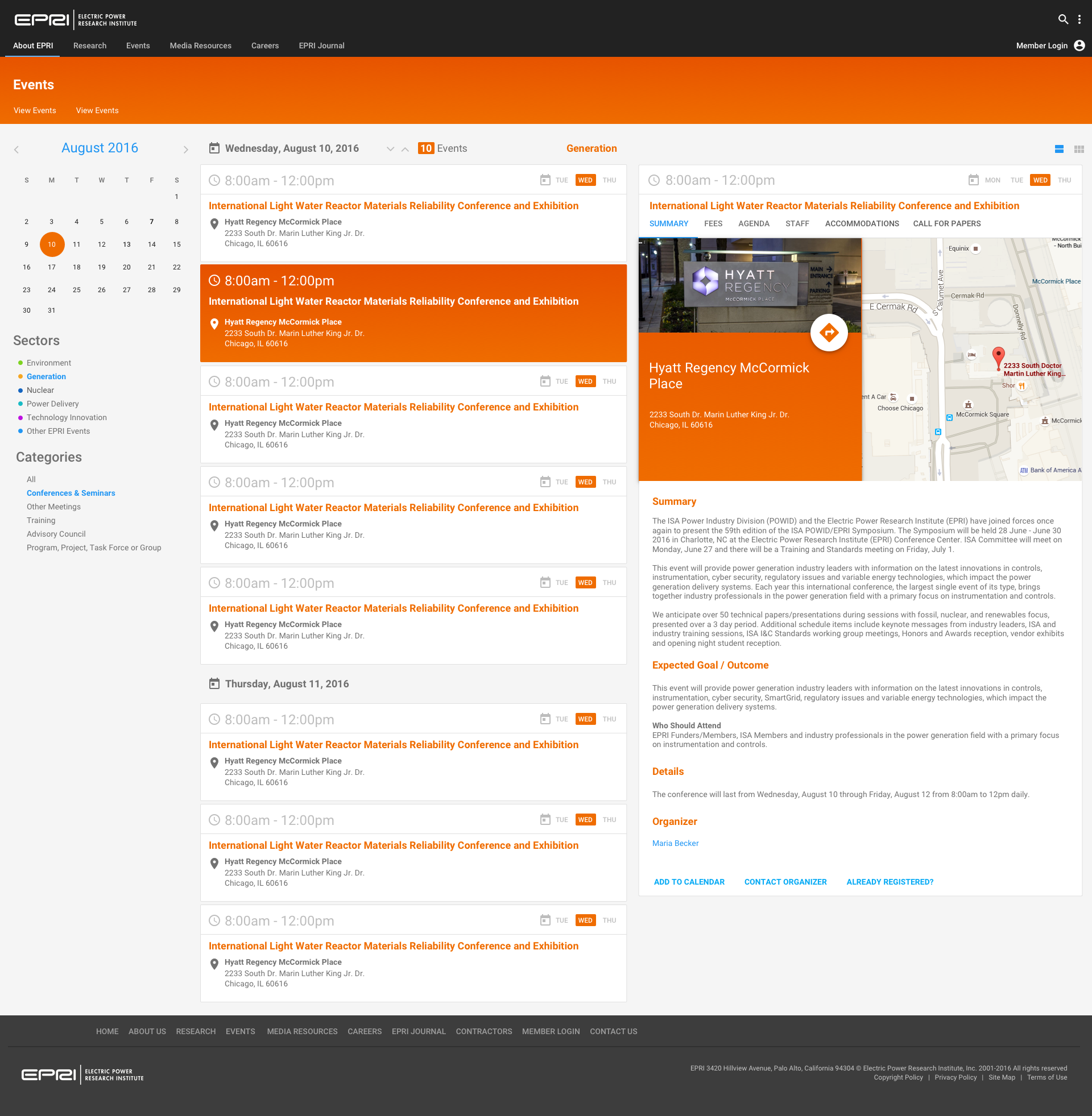The width and height of the screenshot is (1092, 1116).
Task: Click Member Login text in header
Action: [x=1041, y=45]
